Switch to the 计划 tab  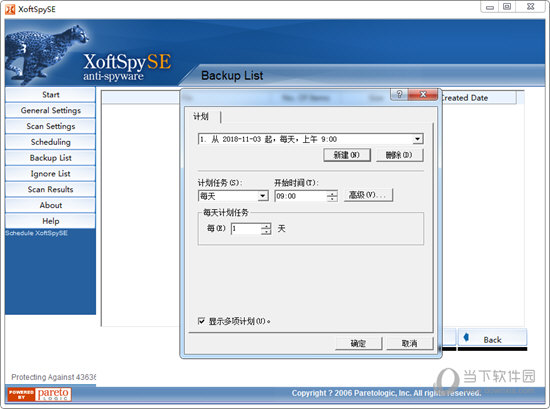pos(201,116)
